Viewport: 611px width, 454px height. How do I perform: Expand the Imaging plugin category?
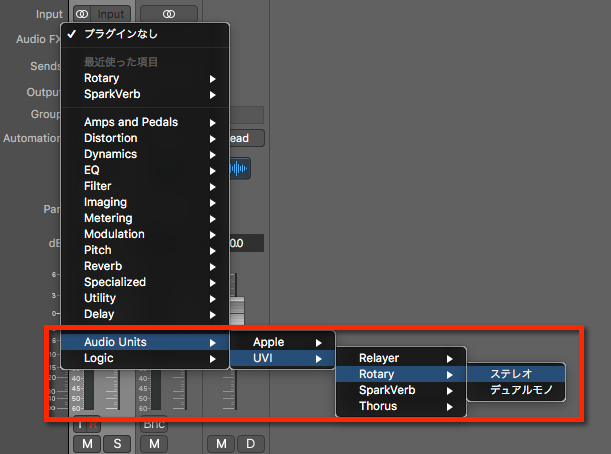tap(145, 202)
